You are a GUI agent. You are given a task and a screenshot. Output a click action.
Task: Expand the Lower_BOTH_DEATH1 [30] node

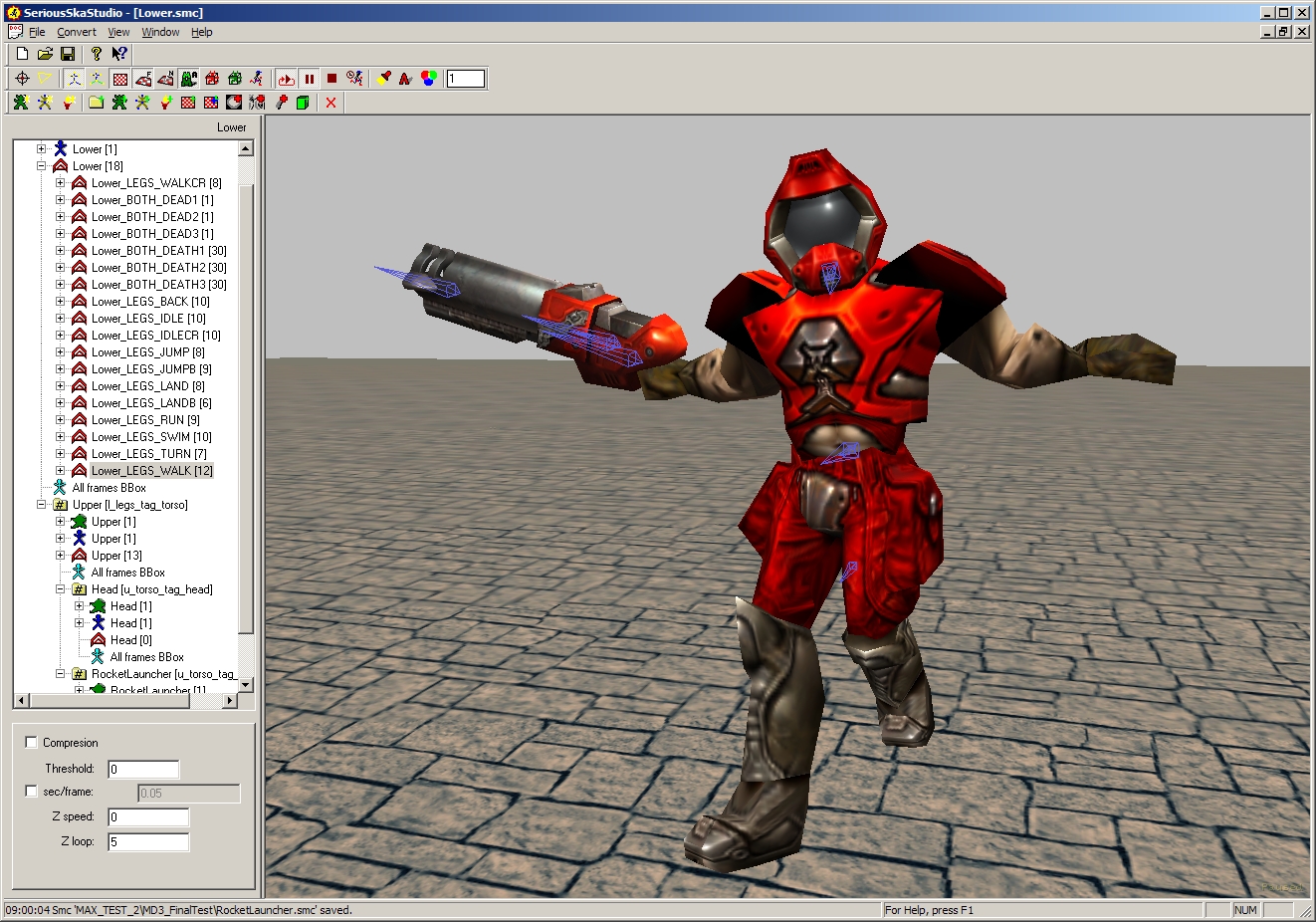61,251
